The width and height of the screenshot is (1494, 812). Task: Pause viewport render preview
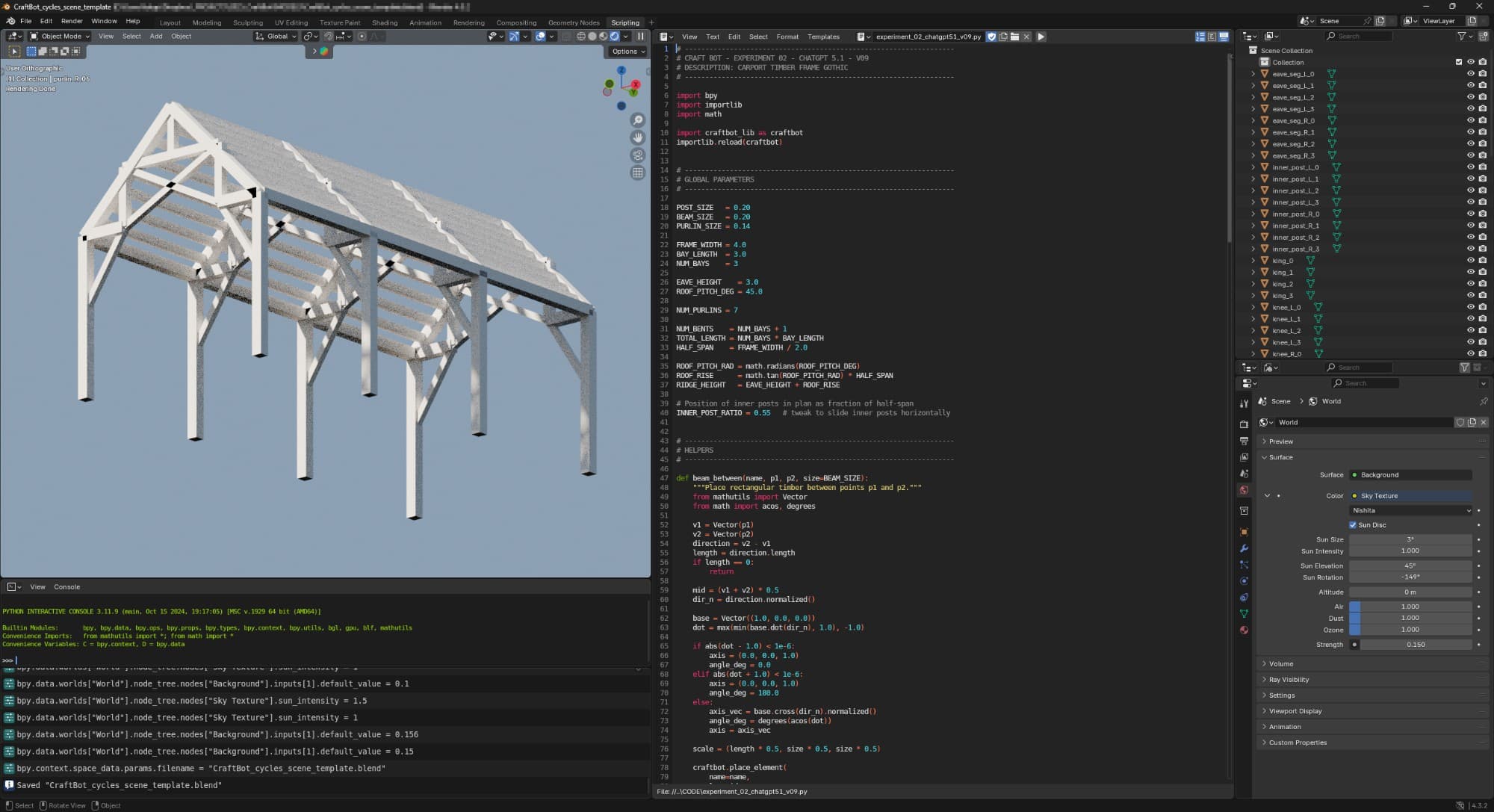[x=640, y=36]
